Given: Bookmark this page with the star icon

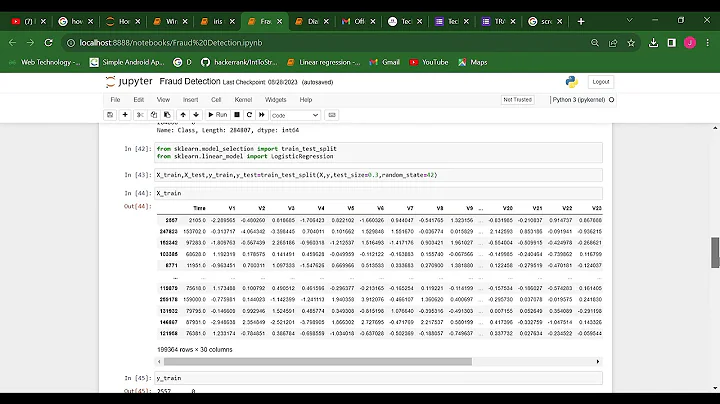Looking at the screenshot, I should [x=631, y=43].
